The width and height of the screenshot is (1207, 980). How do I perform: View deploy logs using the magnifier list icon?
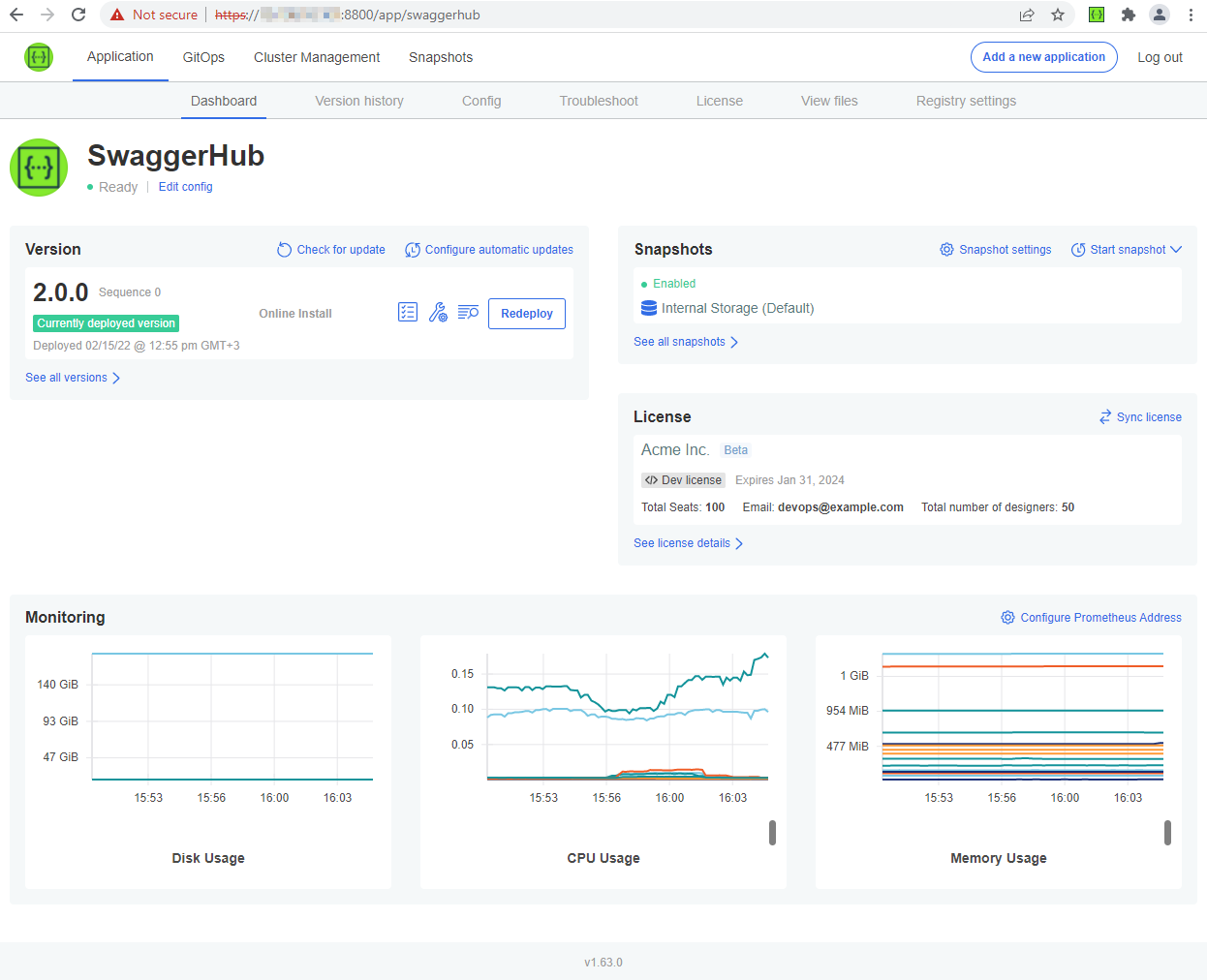[468, 312]
